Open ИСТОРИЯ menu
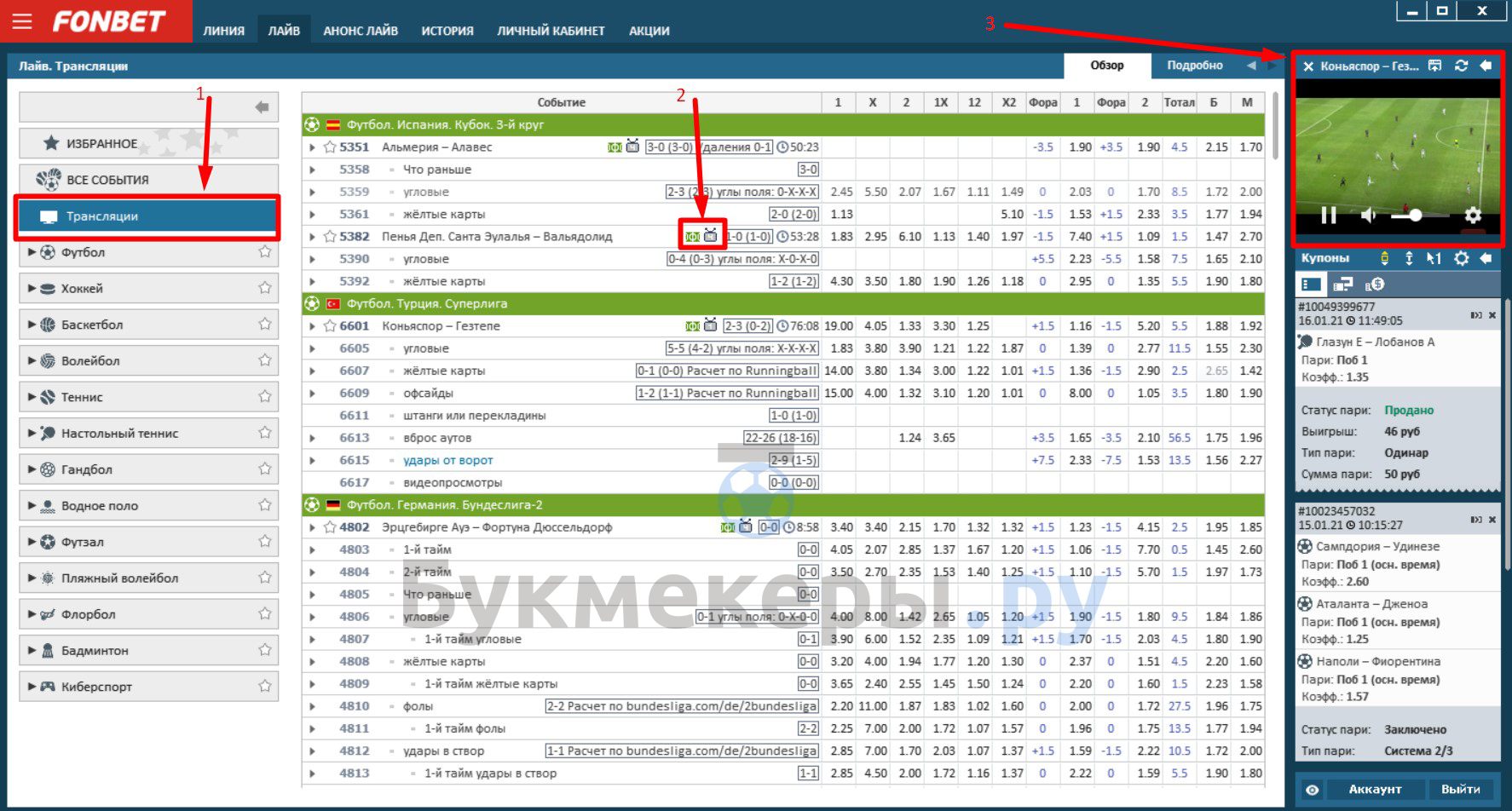 (447, 31)
